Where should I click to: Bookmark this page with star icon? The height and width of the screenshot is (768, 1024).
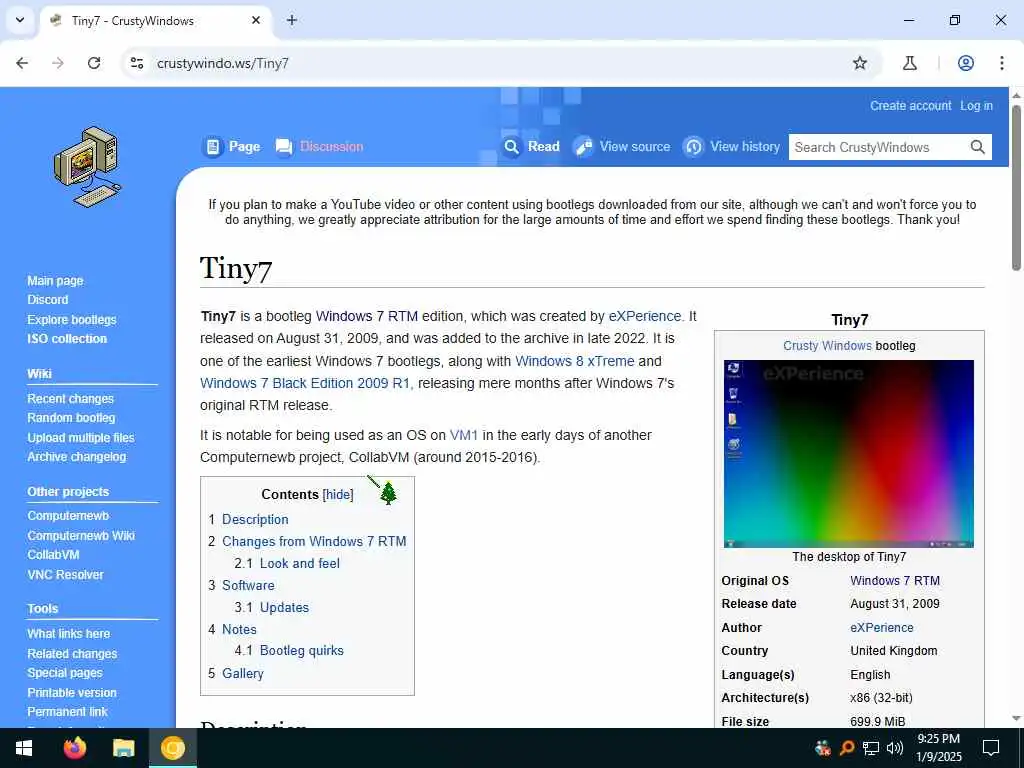coord(860,63)
